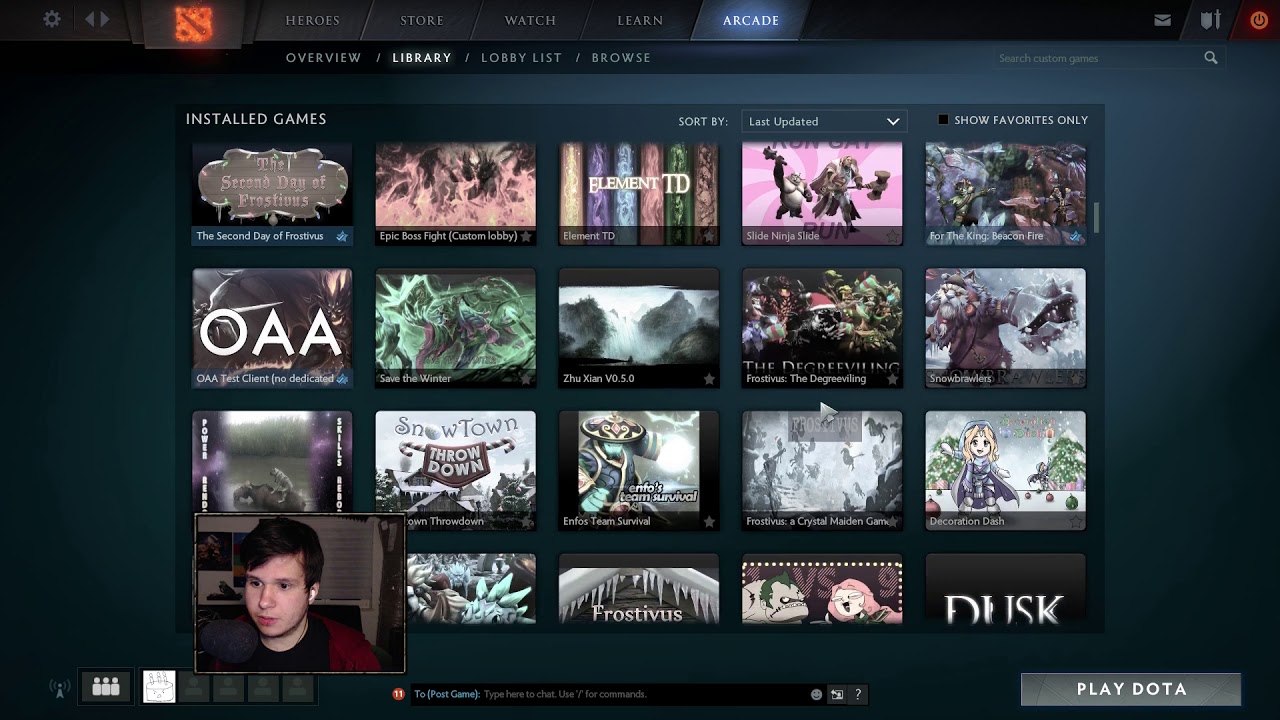Screen dimensions: 1280x720
Task: Enable Show Favorites Only checkbox
Action: 942,120
